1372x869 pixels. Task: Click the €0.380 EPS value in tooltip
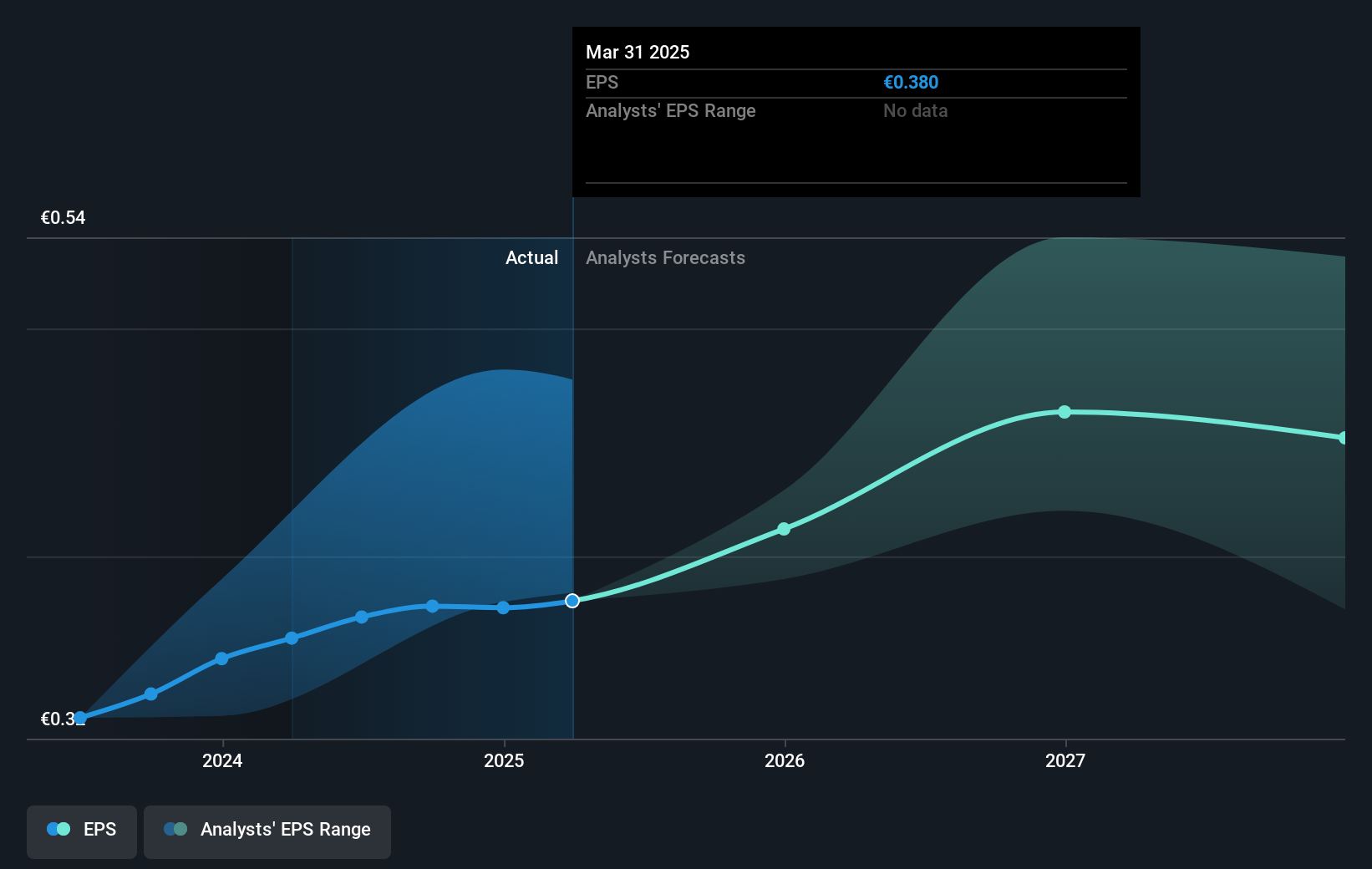coord(911,82)
